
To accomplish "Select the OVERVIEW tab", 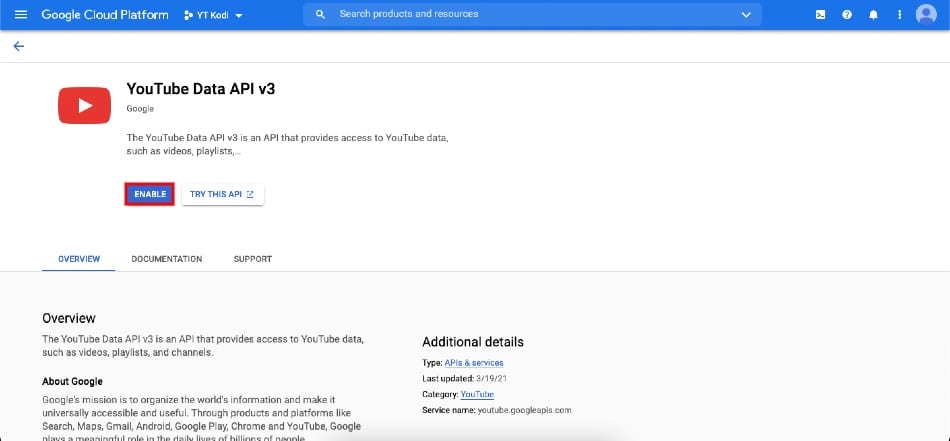I will coord(79,259).
